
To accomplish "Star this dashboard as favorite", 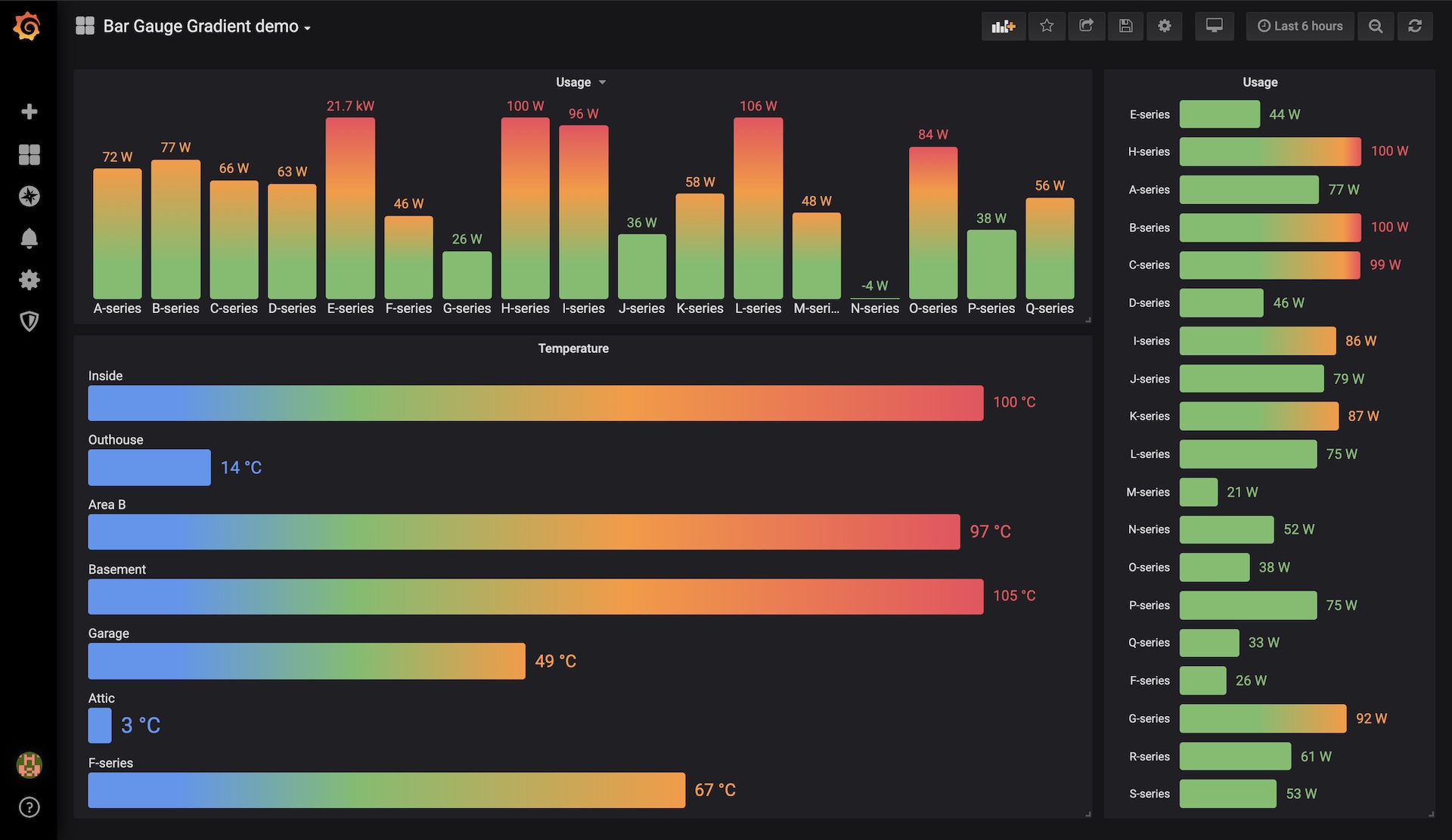I will point(1047,26).
